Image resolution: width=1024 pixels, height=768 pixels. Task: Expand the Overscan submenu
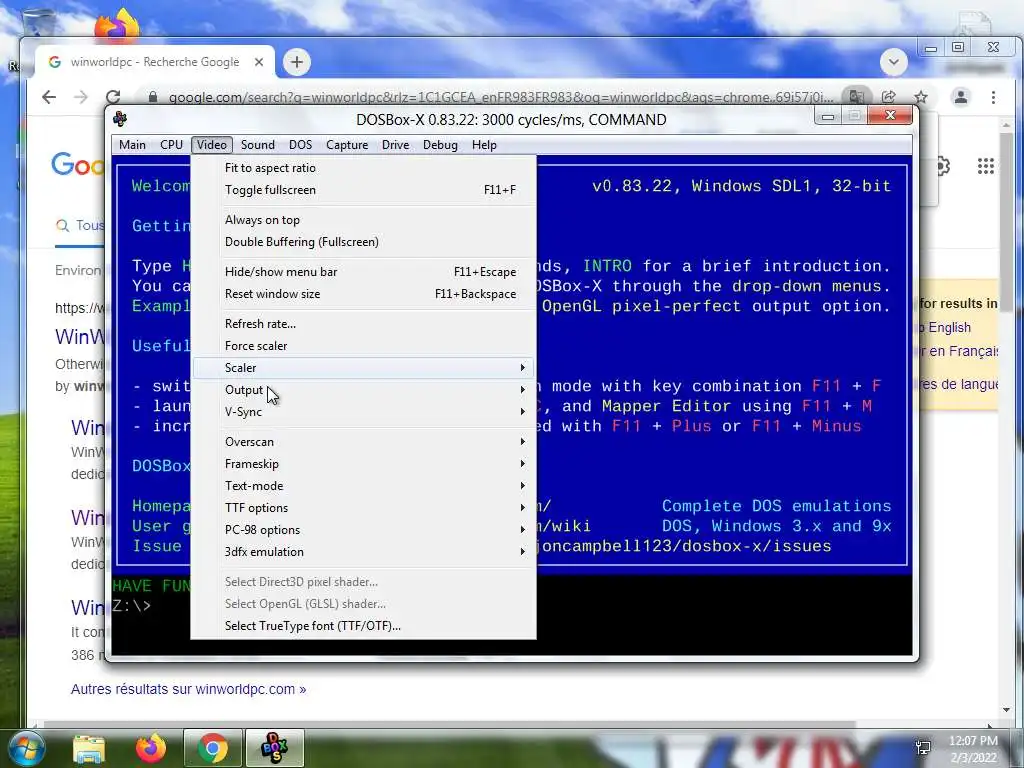363,442
